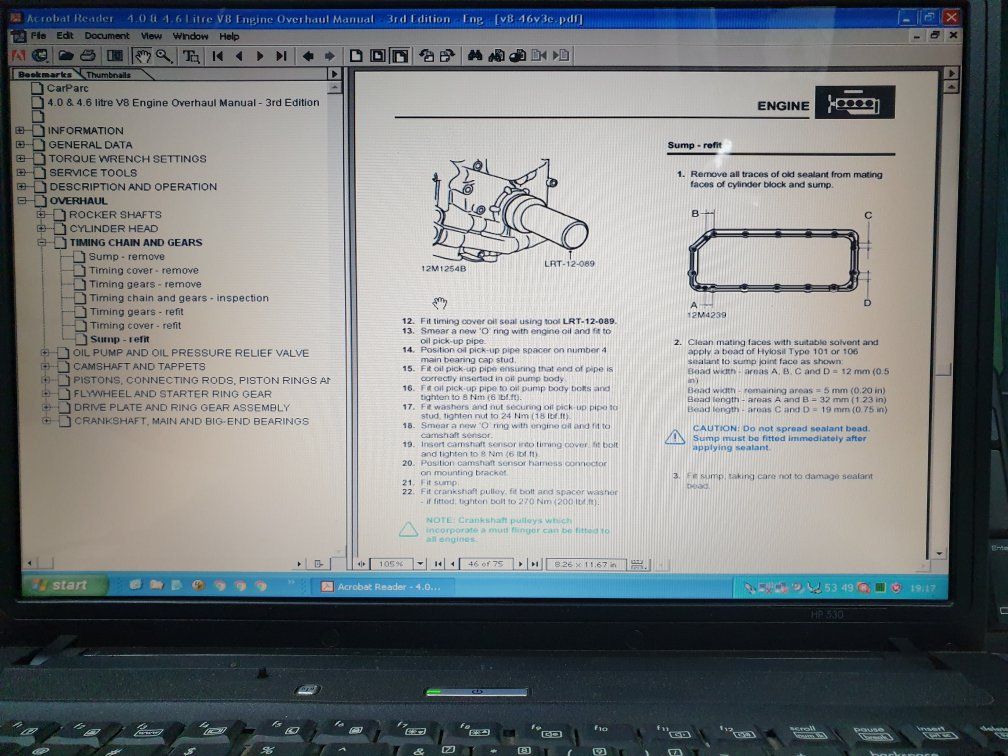The height and width of the screenshot is (756, 1008).
Task: Expand the CAMSHAFT AND TAPPETS bookmark
Action: point(45,366)
